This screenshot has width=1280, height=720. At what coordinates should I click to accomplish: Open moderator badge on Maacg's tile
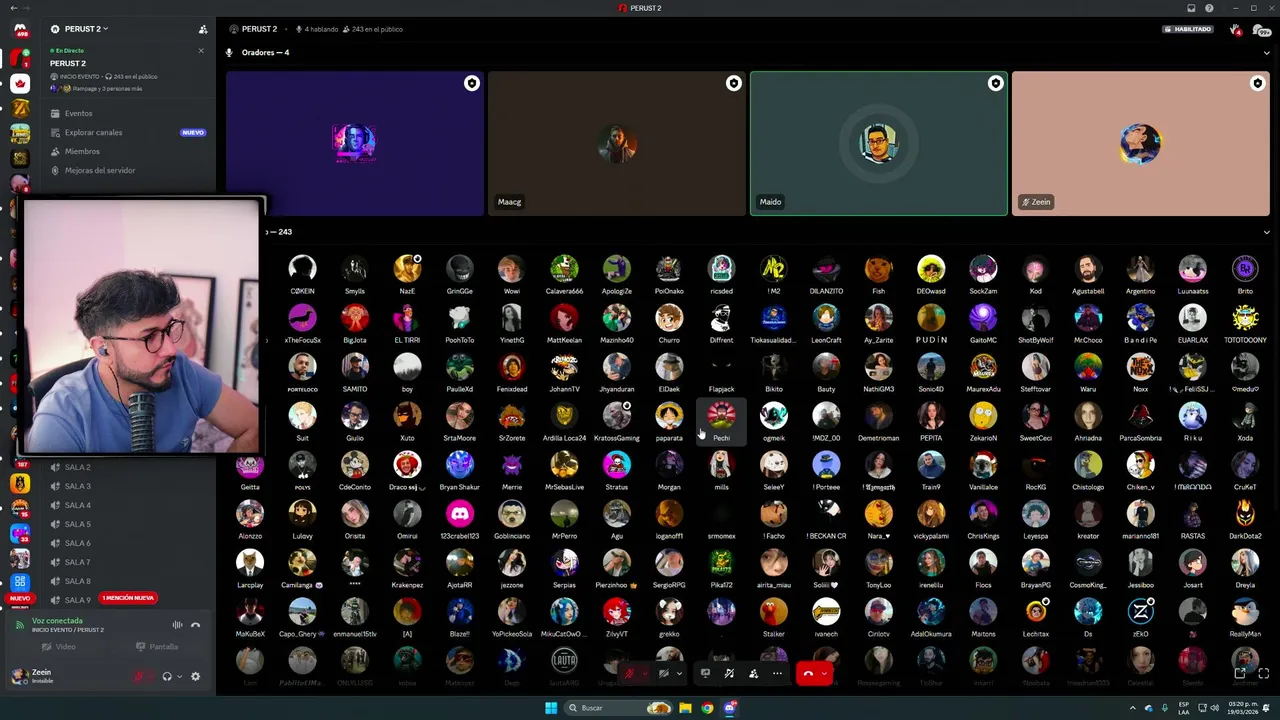tap(733, 83)
